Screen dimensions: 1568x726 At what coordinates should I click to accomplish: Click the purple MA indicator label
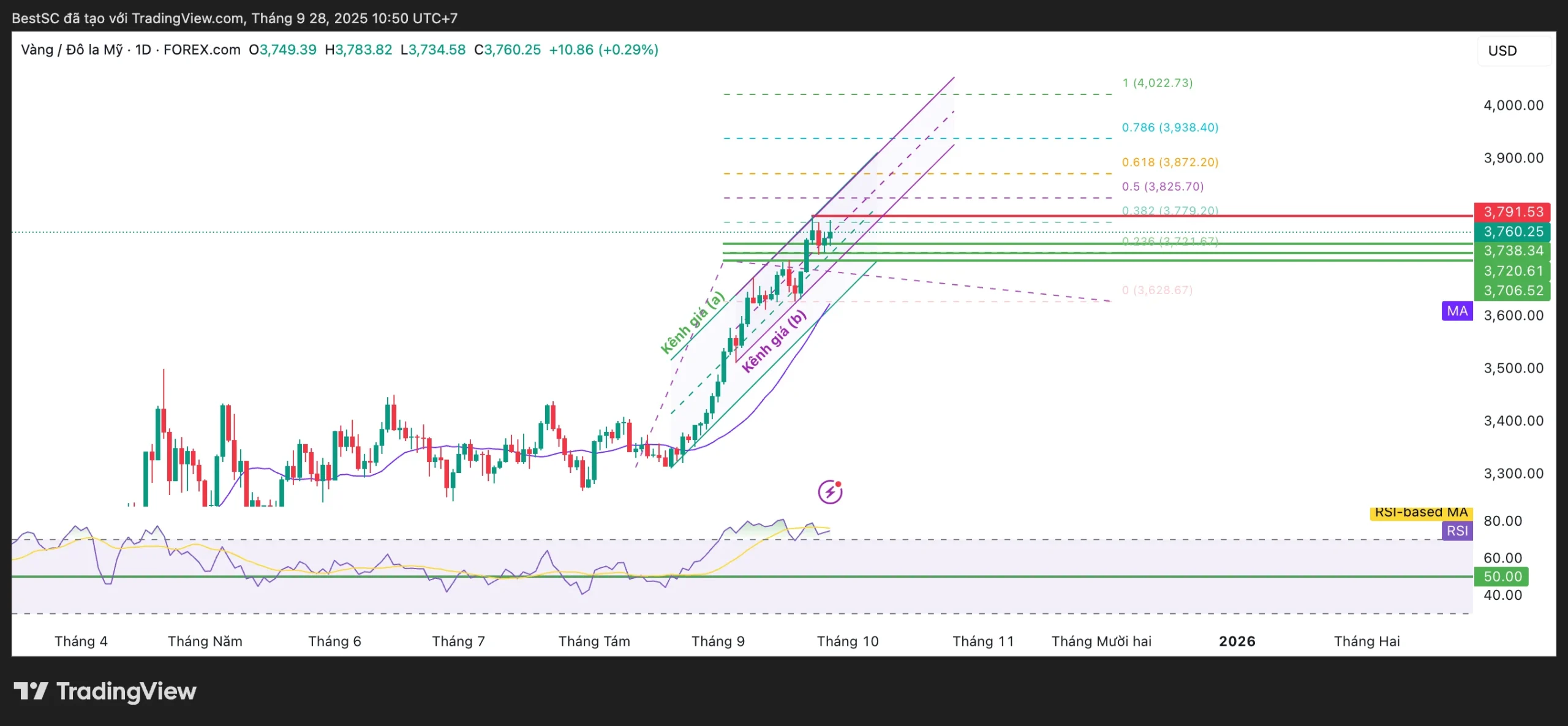point(1457,311)
